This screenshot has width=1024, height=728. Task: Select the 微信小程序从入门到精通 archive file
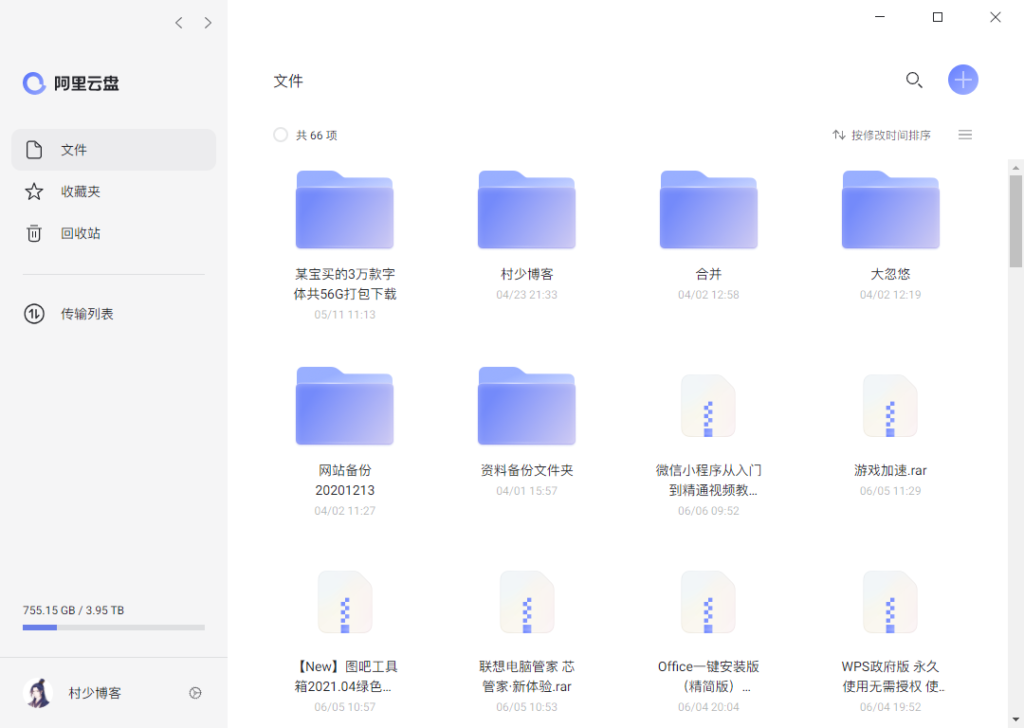[709, 406]
